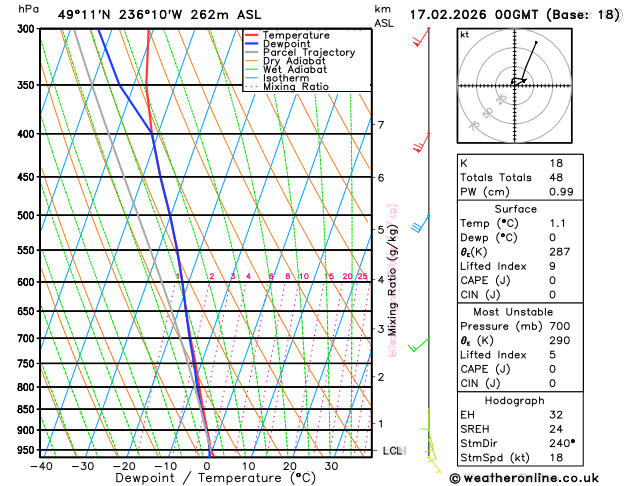629x486 pixels.
Task: Click the 700 hPa pressure label
Action: 28,338
